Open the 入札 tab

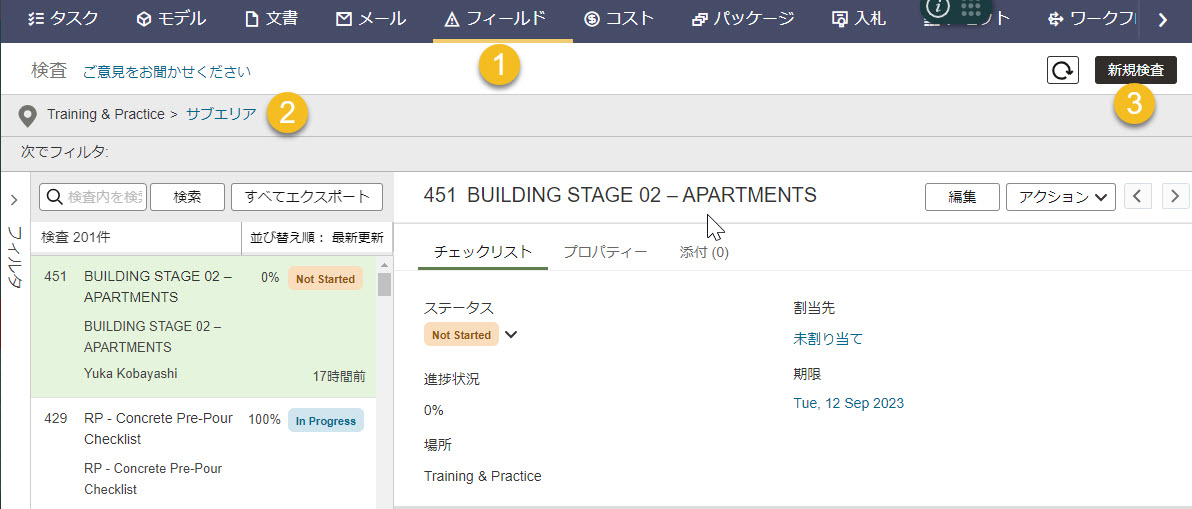(x=858, y=19)
